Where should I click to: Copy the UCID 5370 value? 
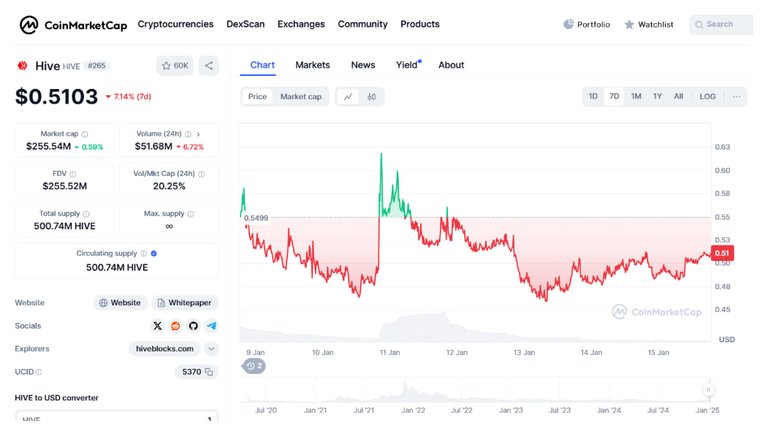click(x=209, y=372)
